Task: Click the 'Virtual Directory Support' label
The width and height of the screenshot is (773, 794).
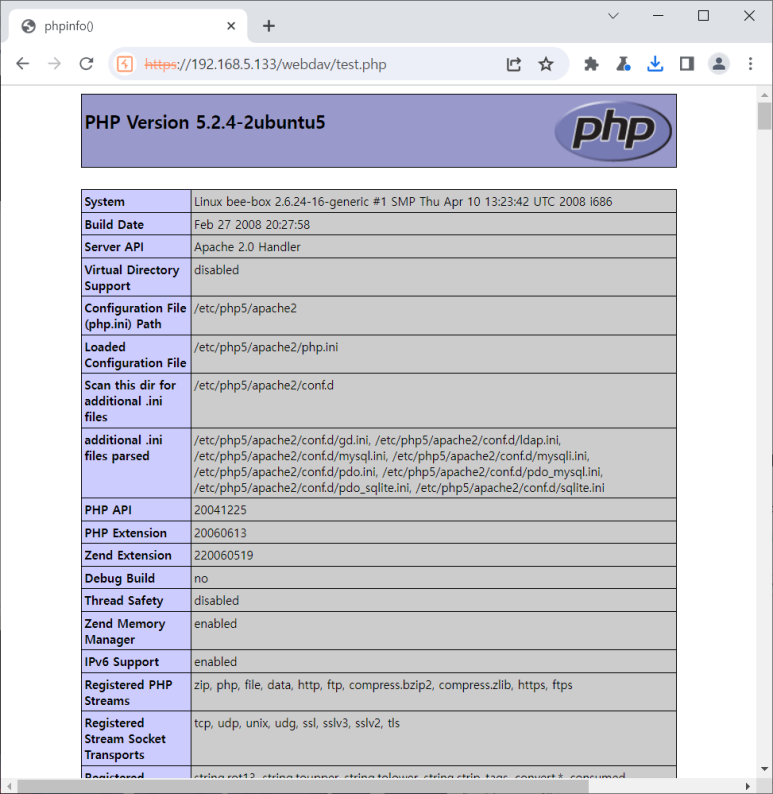Action: pos(132,277)
